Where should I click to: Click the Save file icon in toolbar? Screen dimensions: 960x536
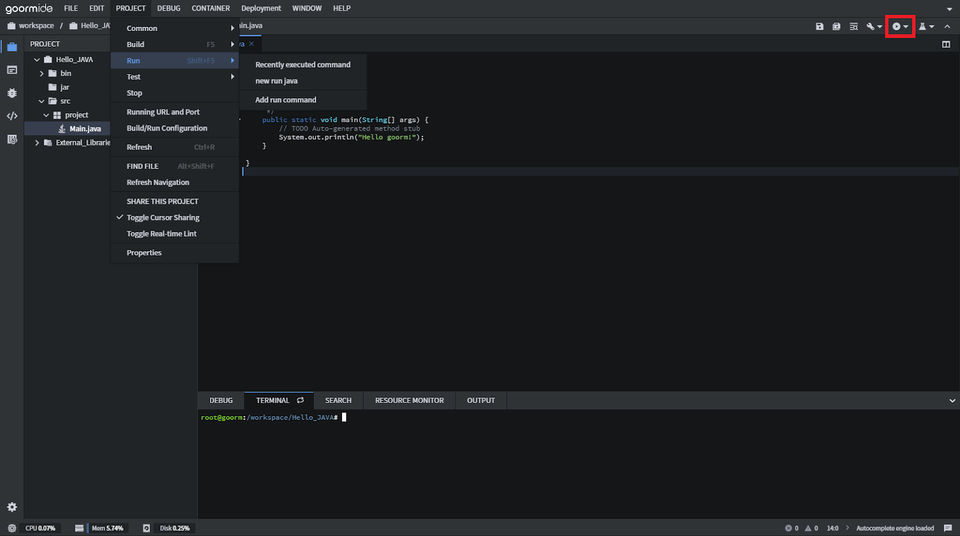(820, 26)
